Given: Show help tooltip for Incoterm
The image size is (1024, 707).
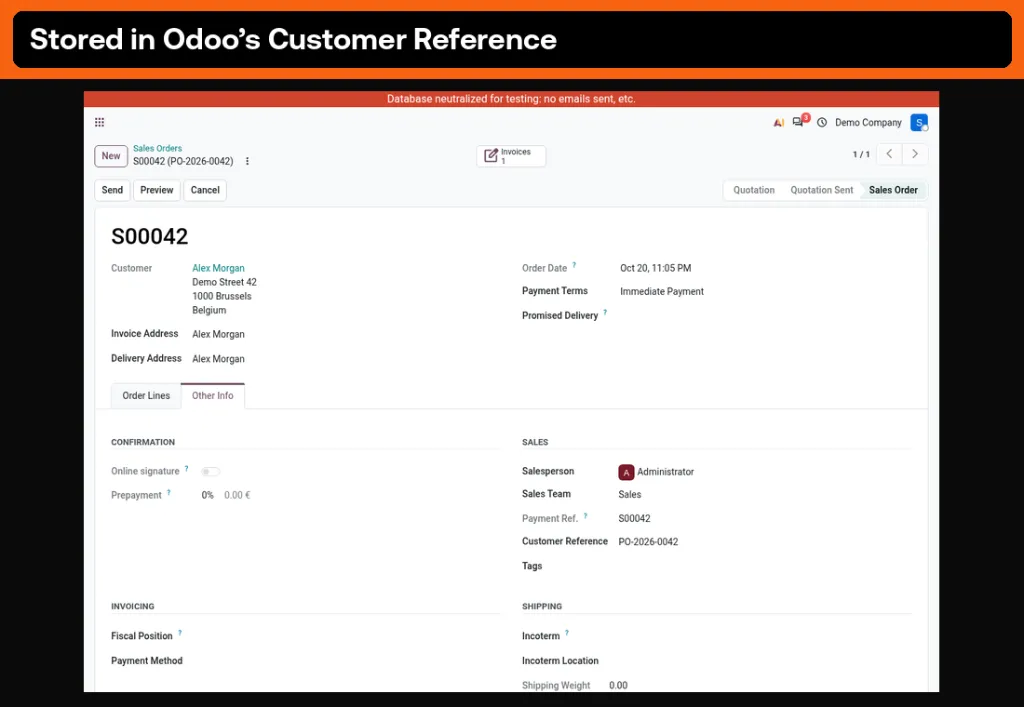Looking at the screenshot, I should click(x=567, y=633).
